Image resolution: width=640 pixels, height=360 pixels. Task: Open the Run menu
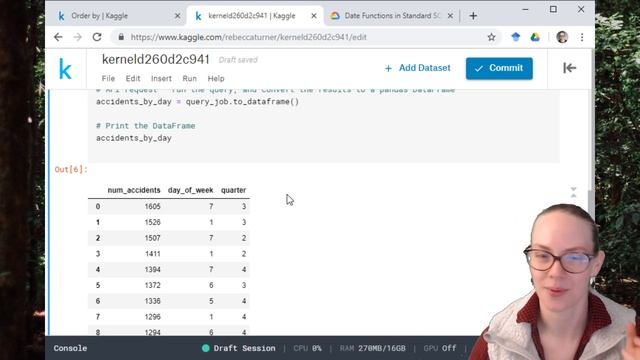point(189,78)
